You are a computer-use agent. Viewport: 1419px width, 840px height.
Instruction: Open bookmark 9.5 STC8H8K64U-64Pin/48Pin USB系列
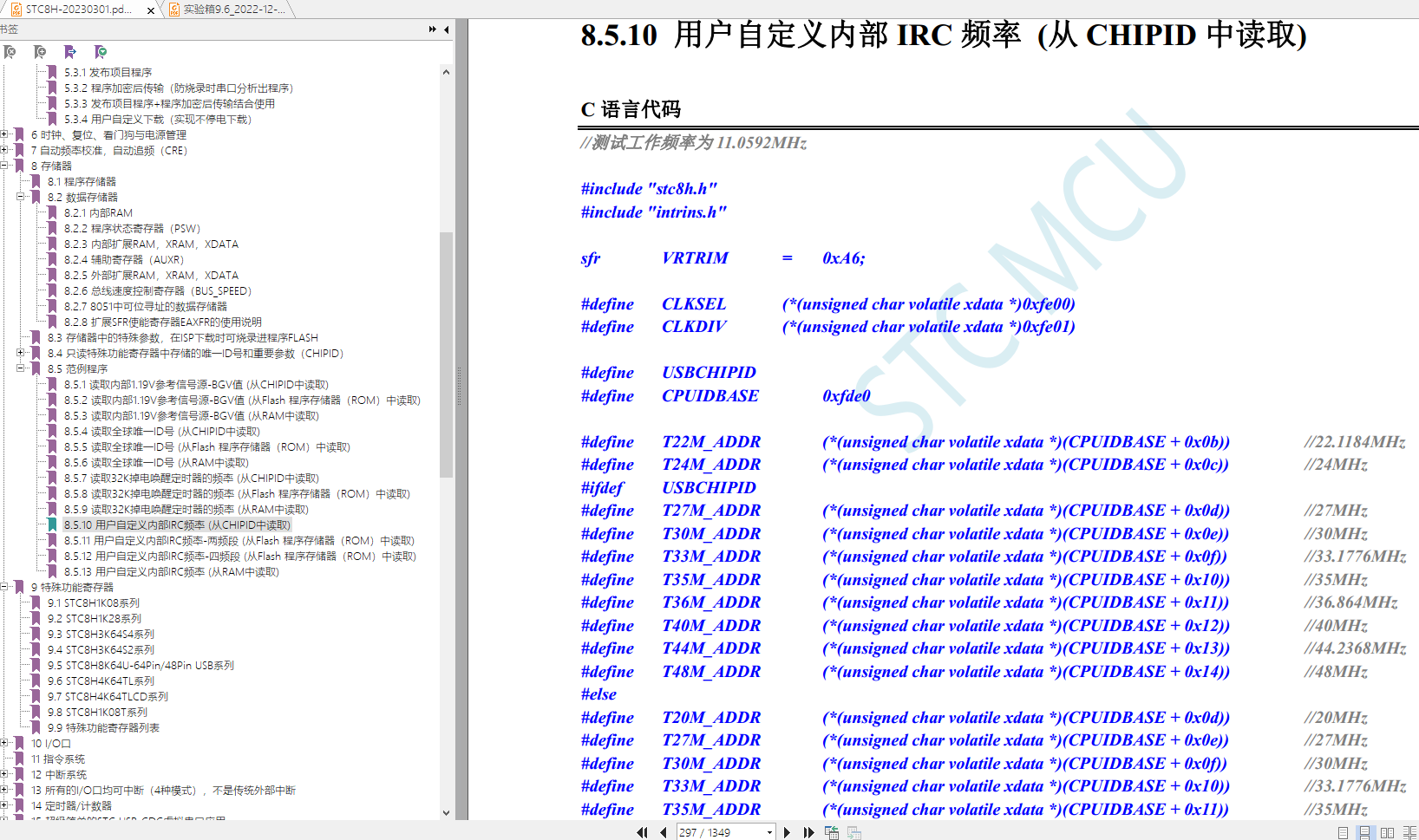(x=141, y=665)
